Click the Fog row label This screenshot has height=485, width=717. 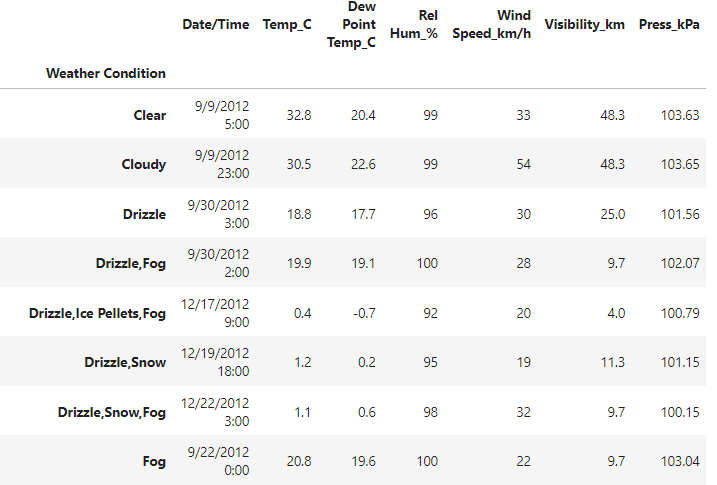click(154, 461)
